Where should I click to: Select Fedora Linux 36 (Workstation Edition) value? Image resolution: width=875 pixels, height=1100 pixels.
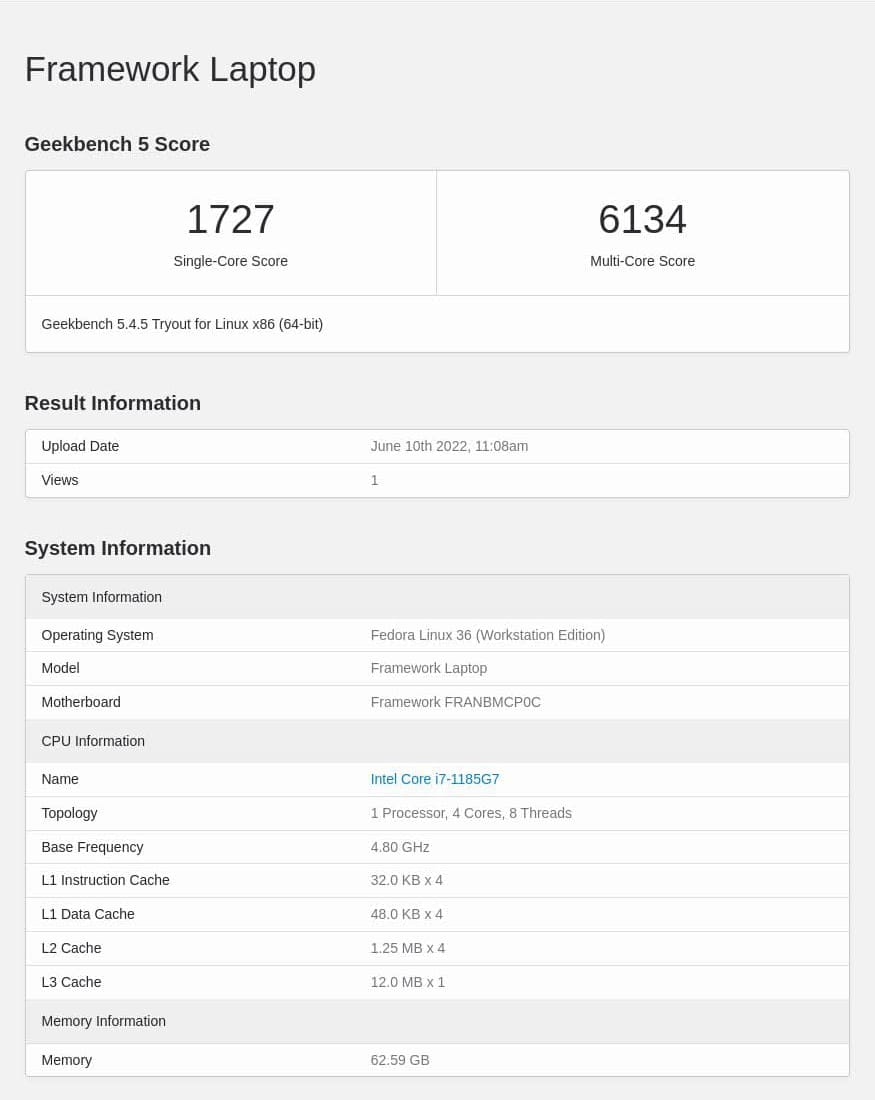coord(488,635)
